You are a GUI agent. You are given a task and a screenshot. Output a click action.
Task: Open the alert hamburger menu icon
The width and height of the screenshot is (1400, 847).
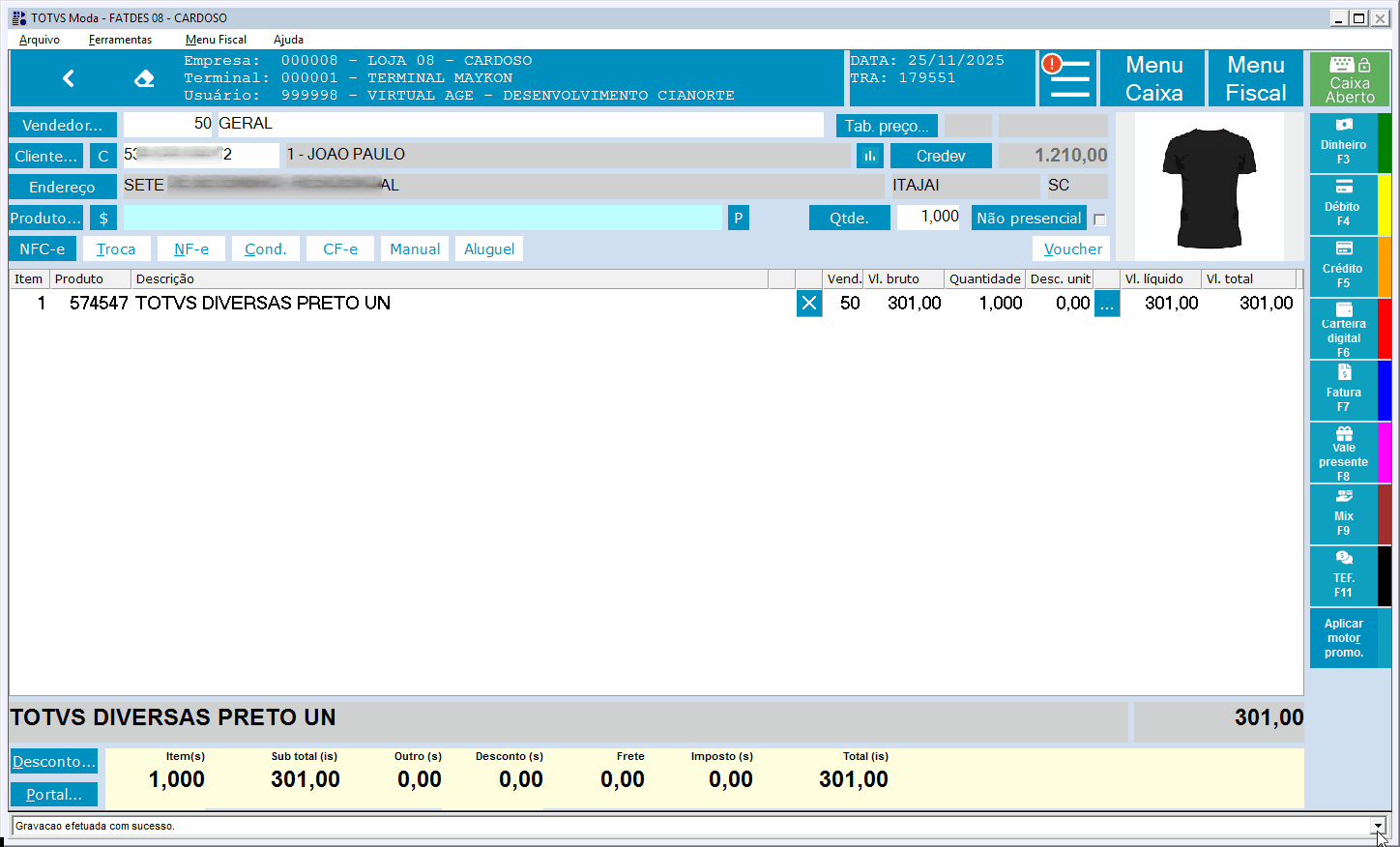point(1066,78)
